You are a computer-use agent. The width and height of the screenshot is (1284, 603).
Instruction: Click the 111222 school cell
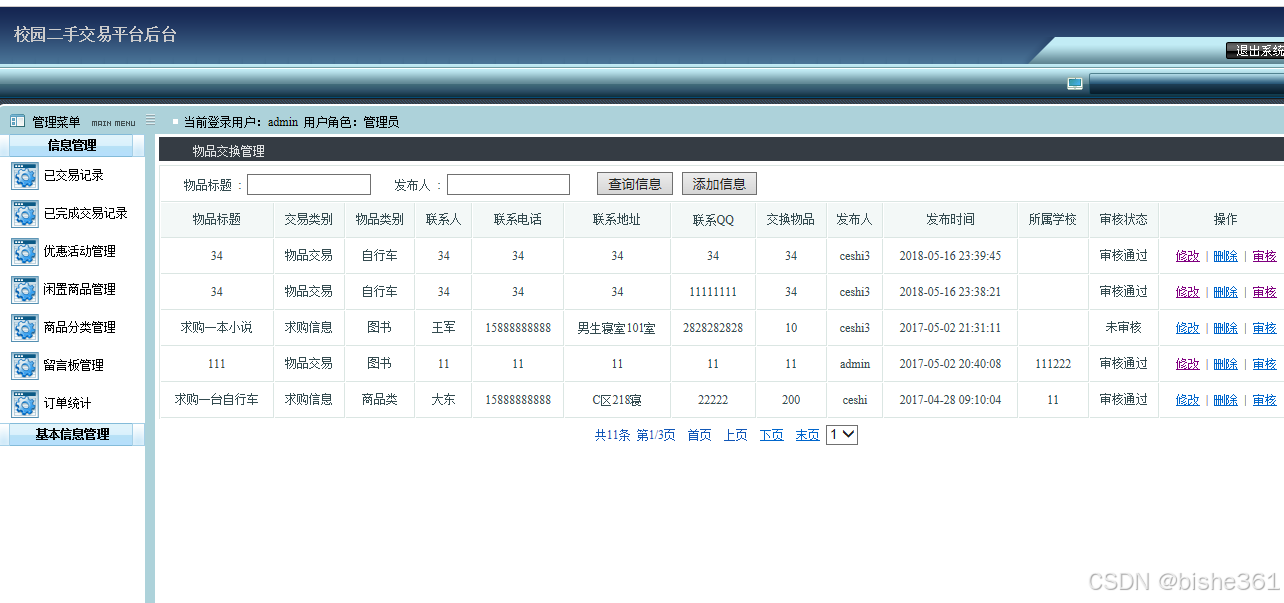point(1053,364)
